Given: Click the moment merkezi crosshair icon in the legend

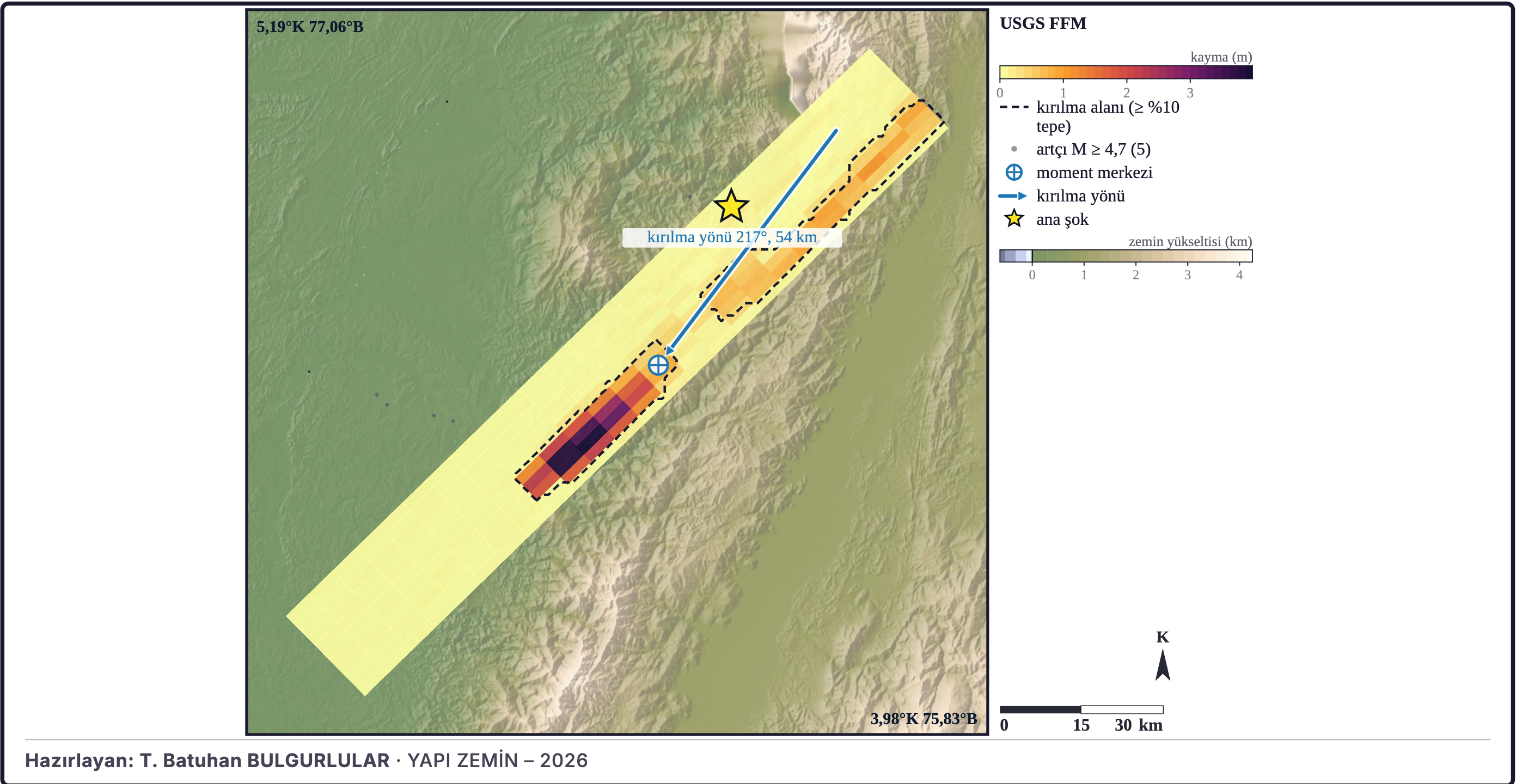Looking at the screenshot, I should tap(1014, 173).
